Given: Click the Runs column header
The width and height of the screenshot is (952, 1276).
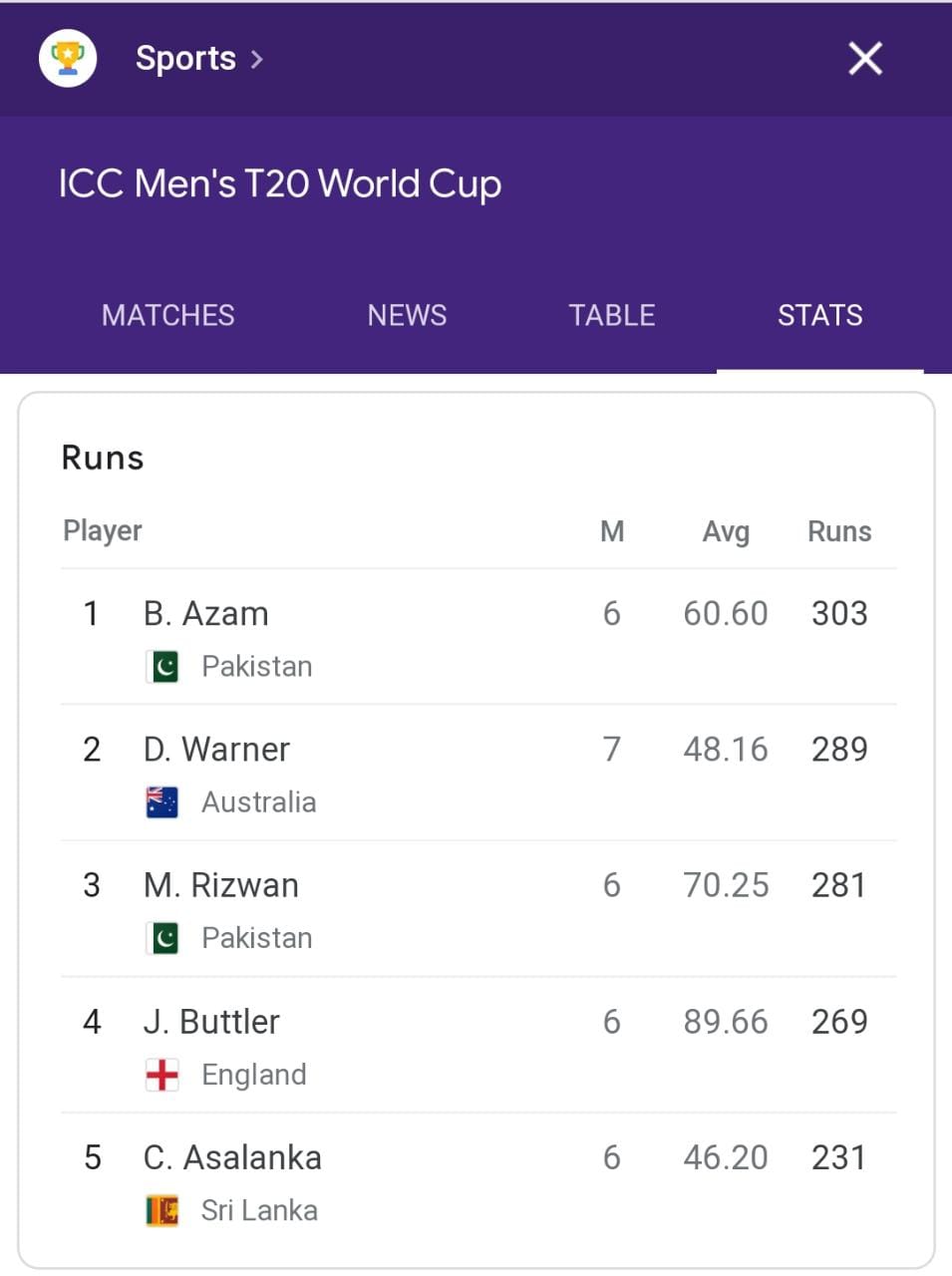Looking at the screenshot, I should pyautogui.click(x=838, y=531).
